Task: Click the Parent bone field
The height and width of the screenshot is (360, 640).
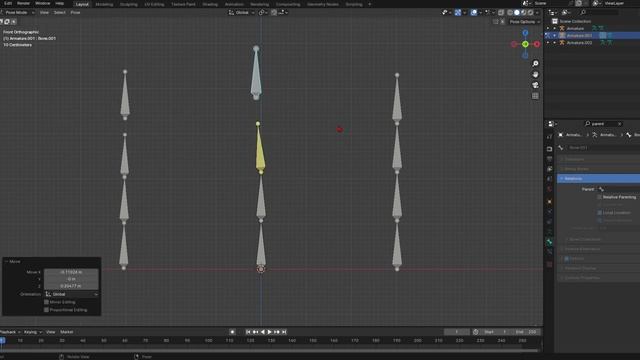Action: [618, 189]
